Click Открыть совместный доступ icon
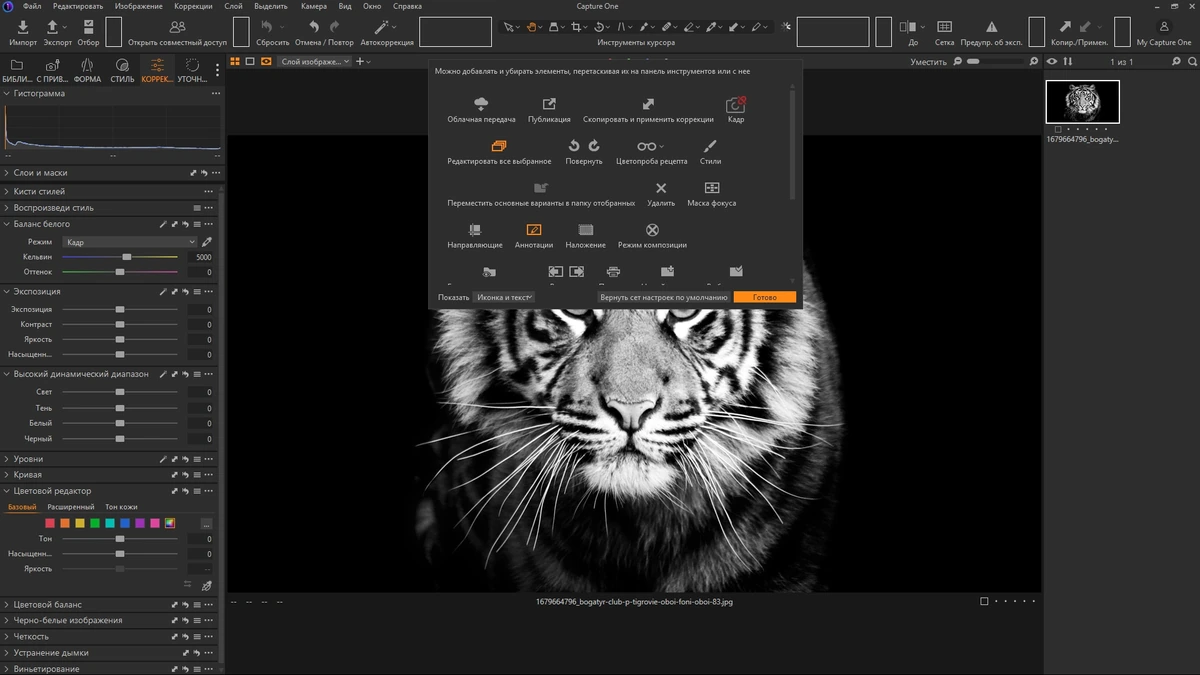 [x=177, y=27]
